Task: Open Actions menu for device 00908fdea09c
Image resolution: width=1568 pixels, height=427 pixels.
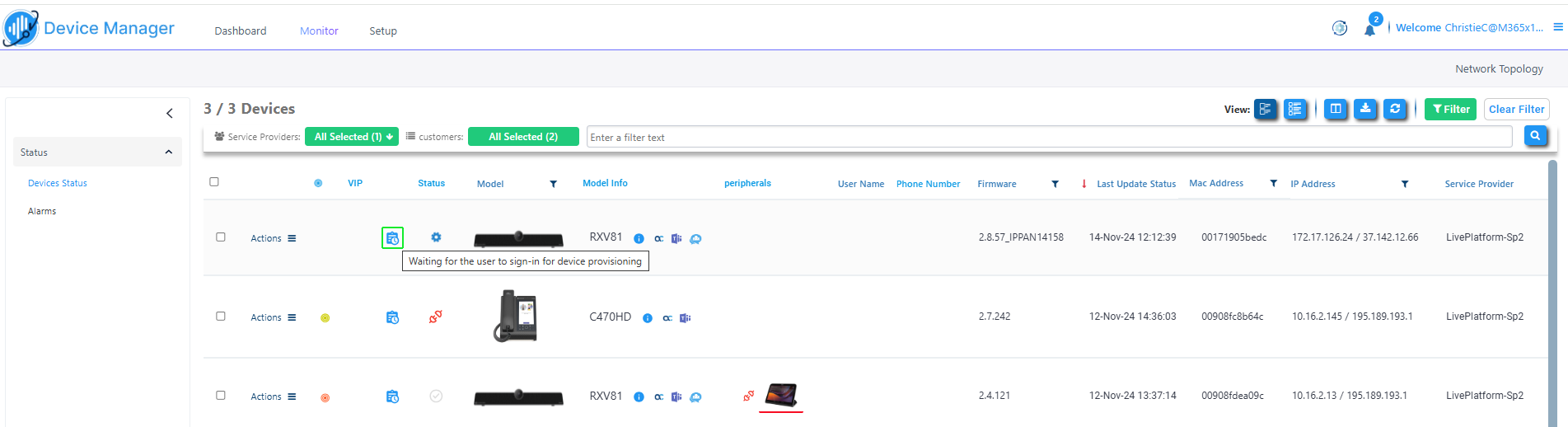Action: (x=274, y=396)
